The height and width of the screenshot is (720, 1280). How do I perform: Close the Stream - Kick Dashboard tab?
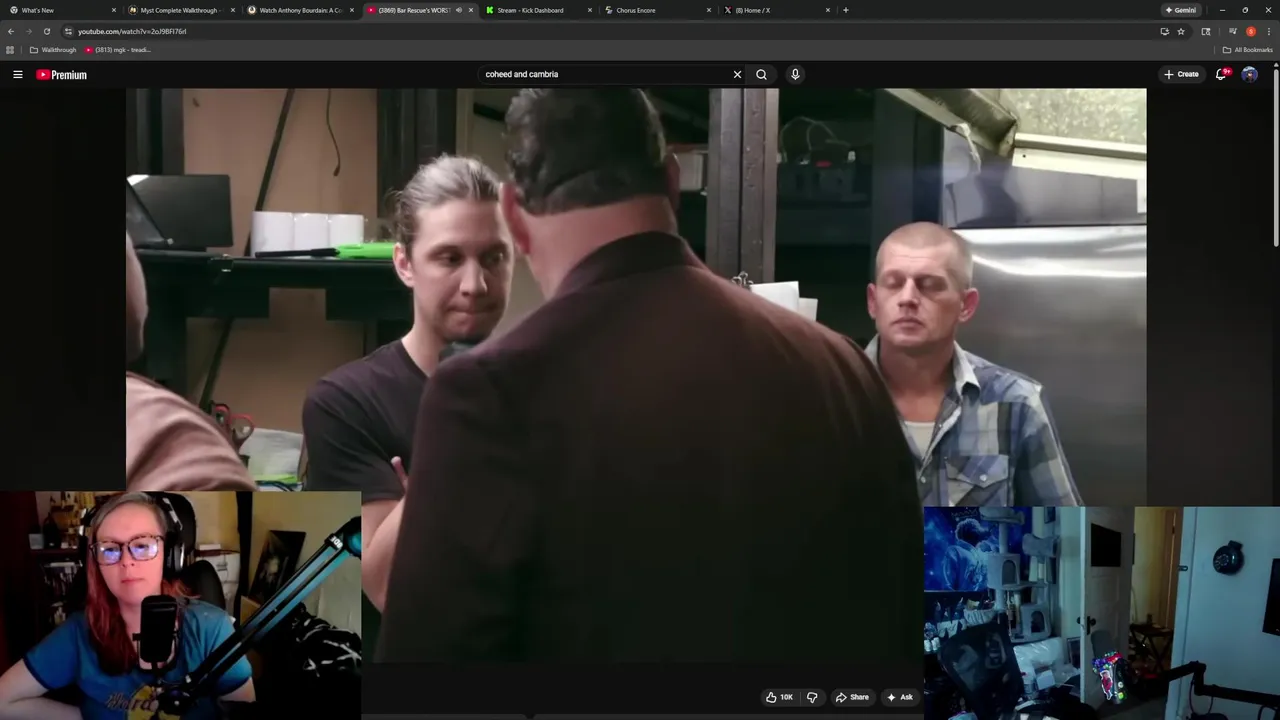[x=590, y=10]
